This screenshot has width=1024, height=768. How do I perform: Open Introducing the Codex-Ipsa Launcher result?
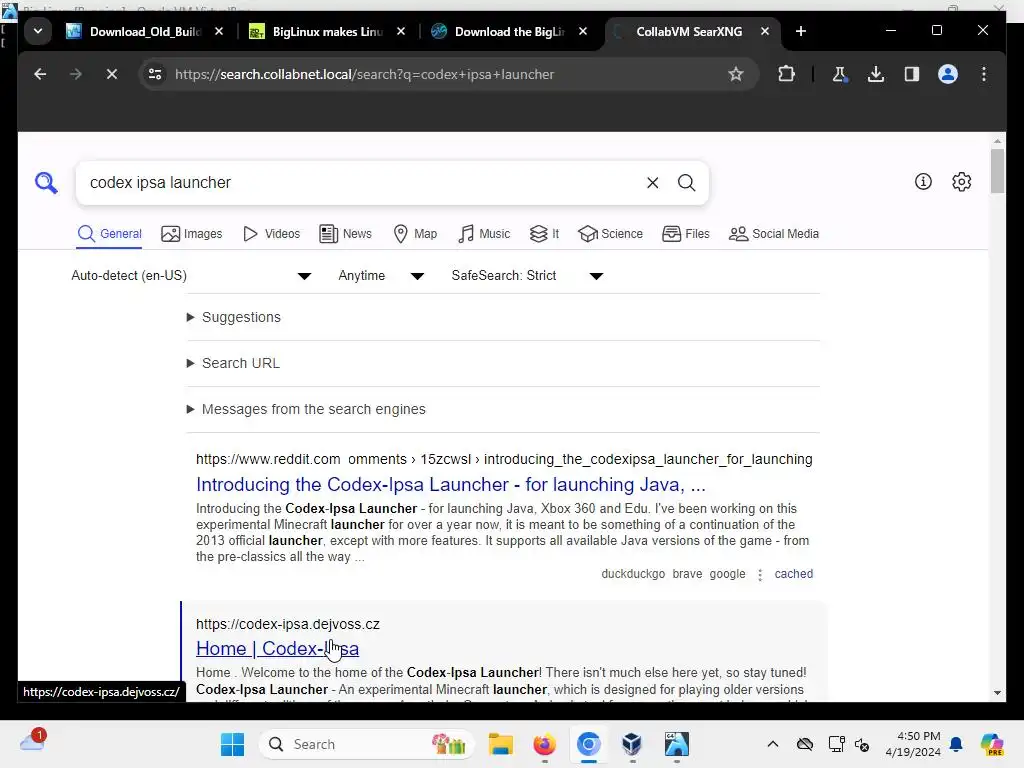click(451, 485)
